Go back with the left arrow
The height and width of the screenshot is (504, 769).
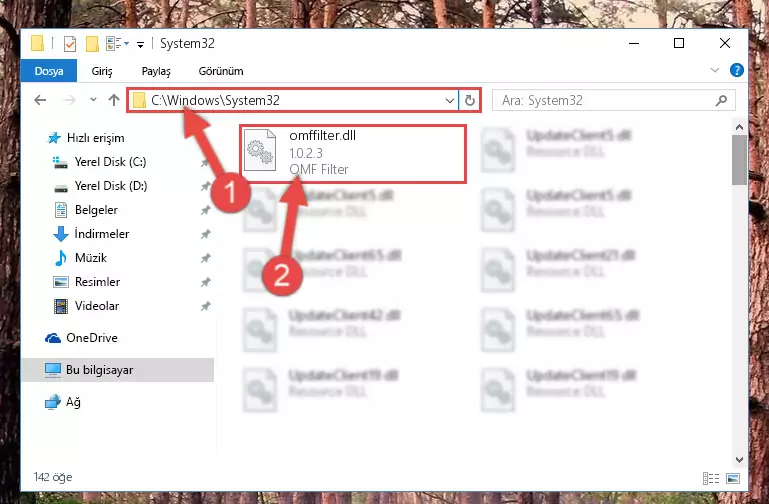click(x=40, y=100)
